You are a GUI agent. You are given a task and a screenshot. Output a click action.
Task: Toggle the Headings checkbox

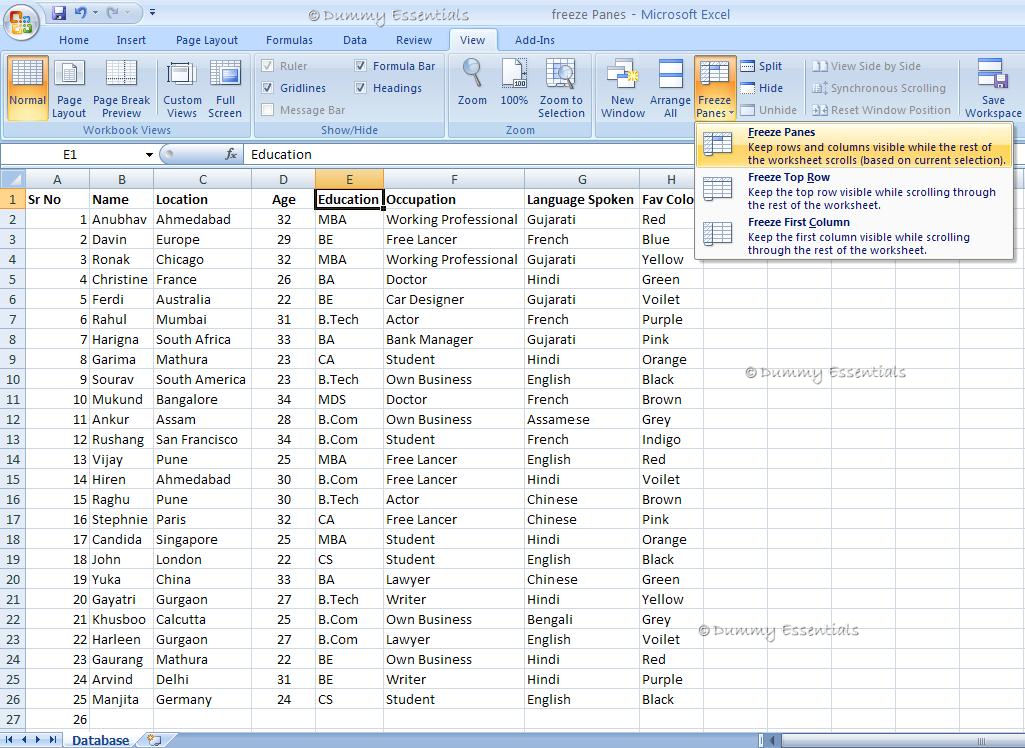pos(360,88)
